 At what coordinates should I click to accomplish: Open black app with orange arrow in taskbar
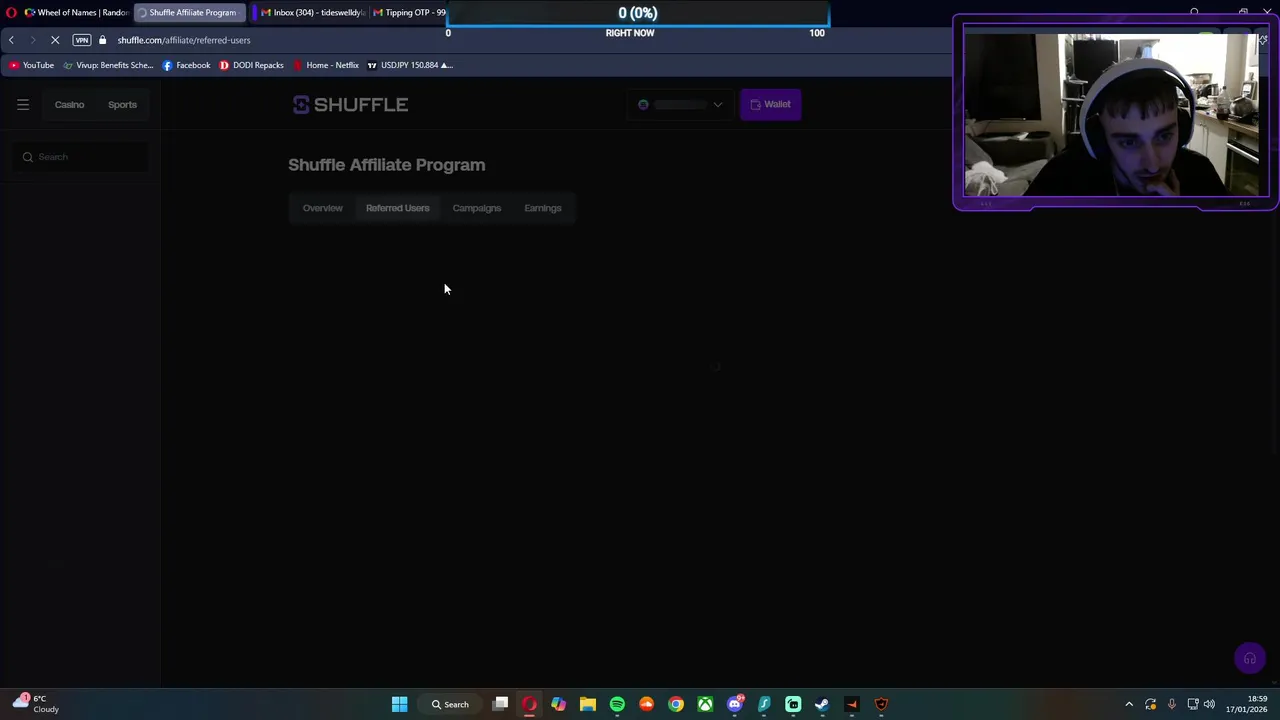tap(852, 705)
